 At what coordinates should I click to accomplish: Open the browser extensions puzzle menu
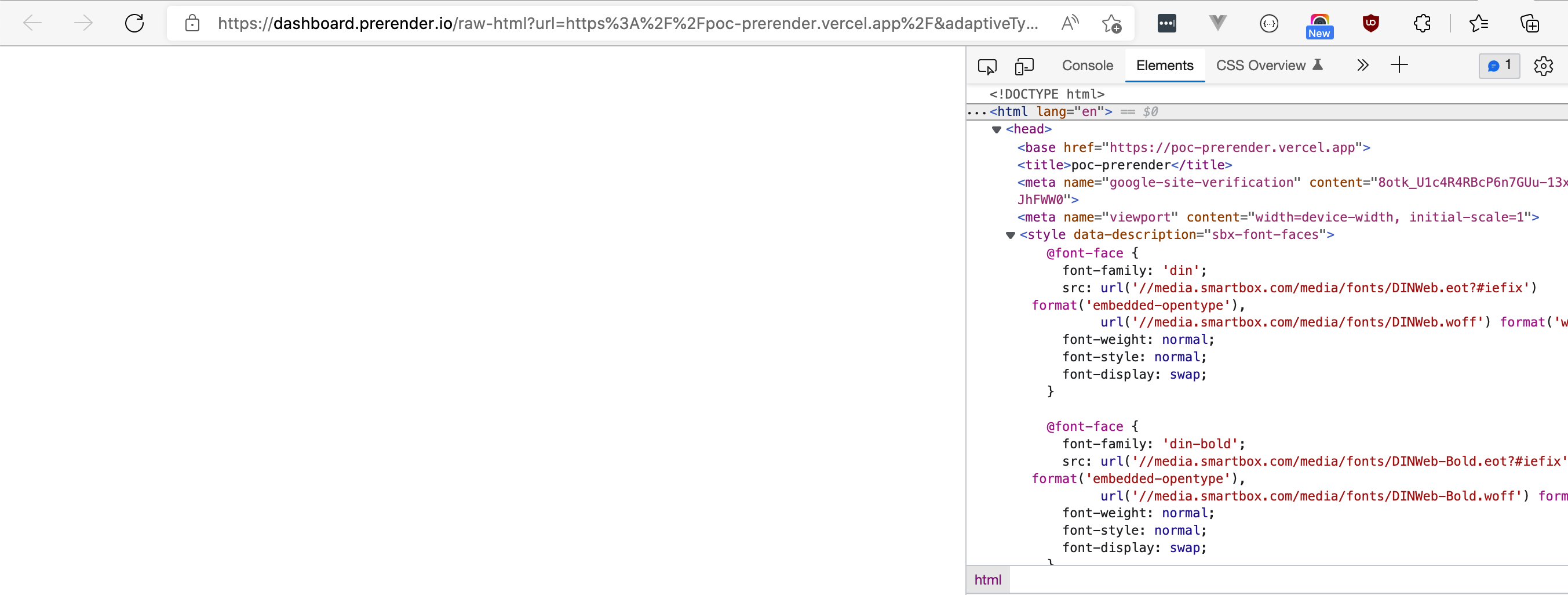pos(1421,23)
